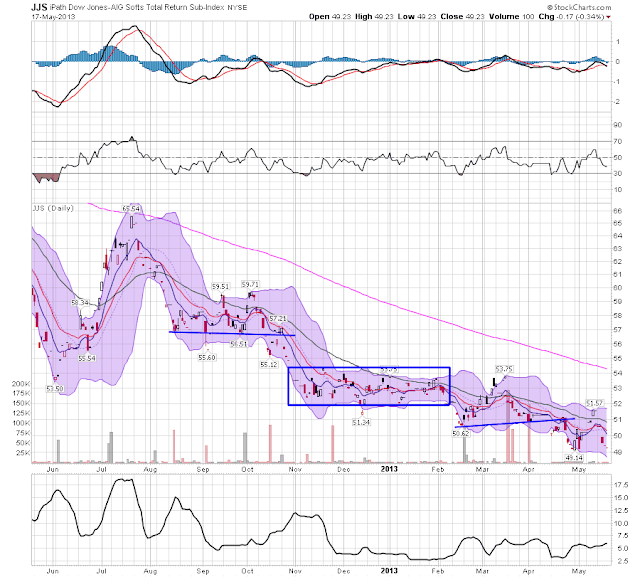Click the 58.34 price label

80,302
